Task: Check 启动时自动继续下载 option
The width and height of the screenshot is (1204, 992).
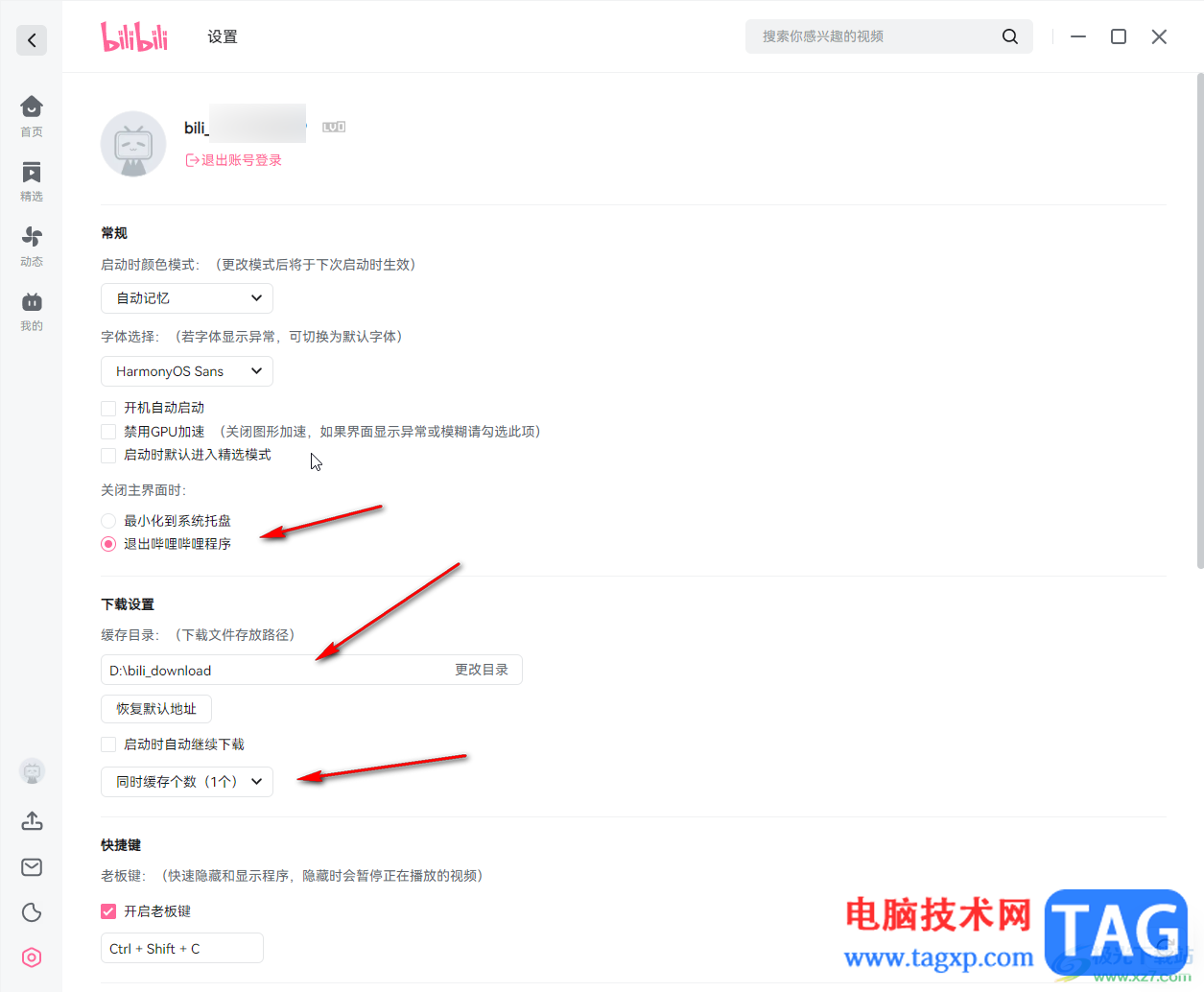Action: (108, 744)
